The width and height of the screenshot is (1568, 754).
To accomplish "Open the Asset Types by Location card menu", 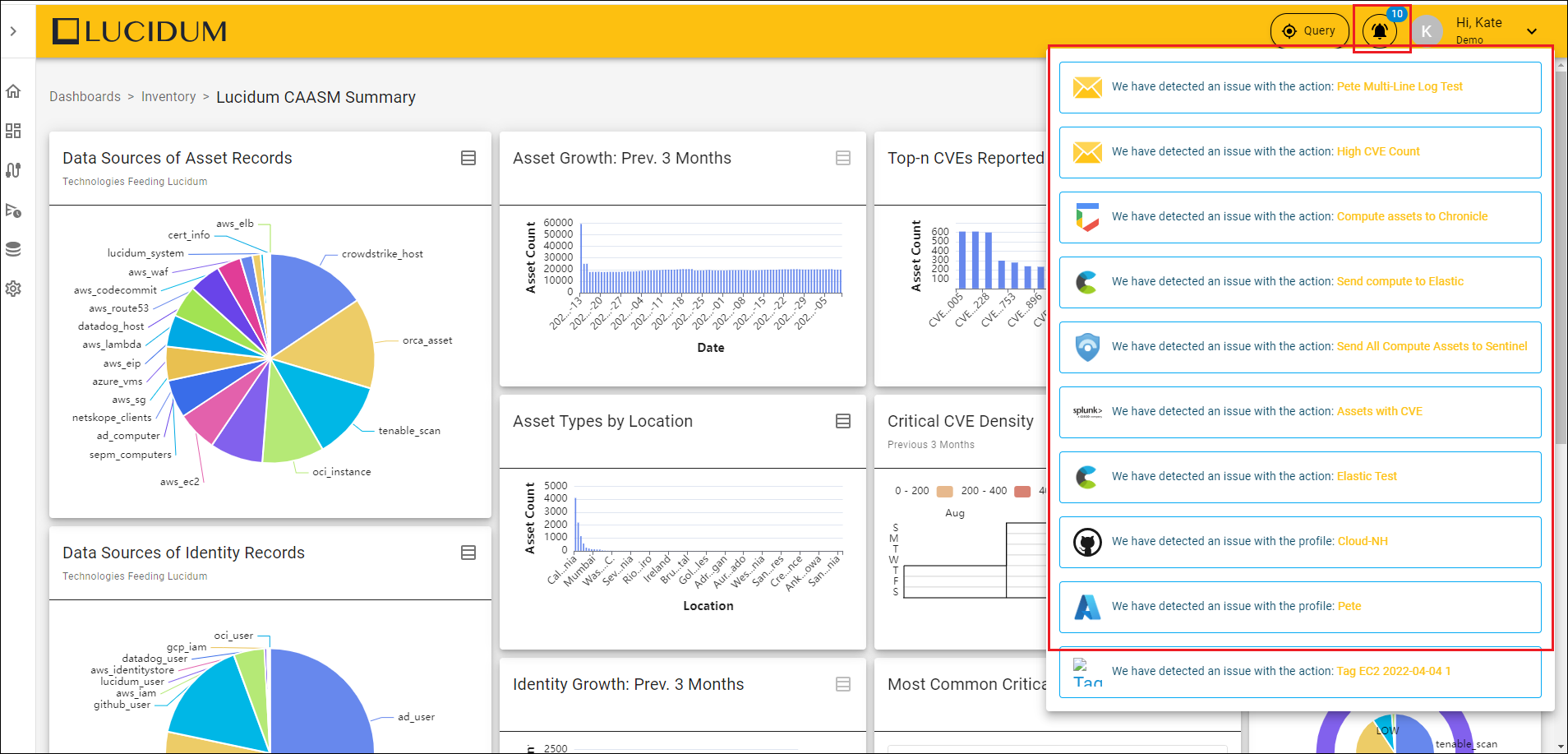I will tap(843, 421).
